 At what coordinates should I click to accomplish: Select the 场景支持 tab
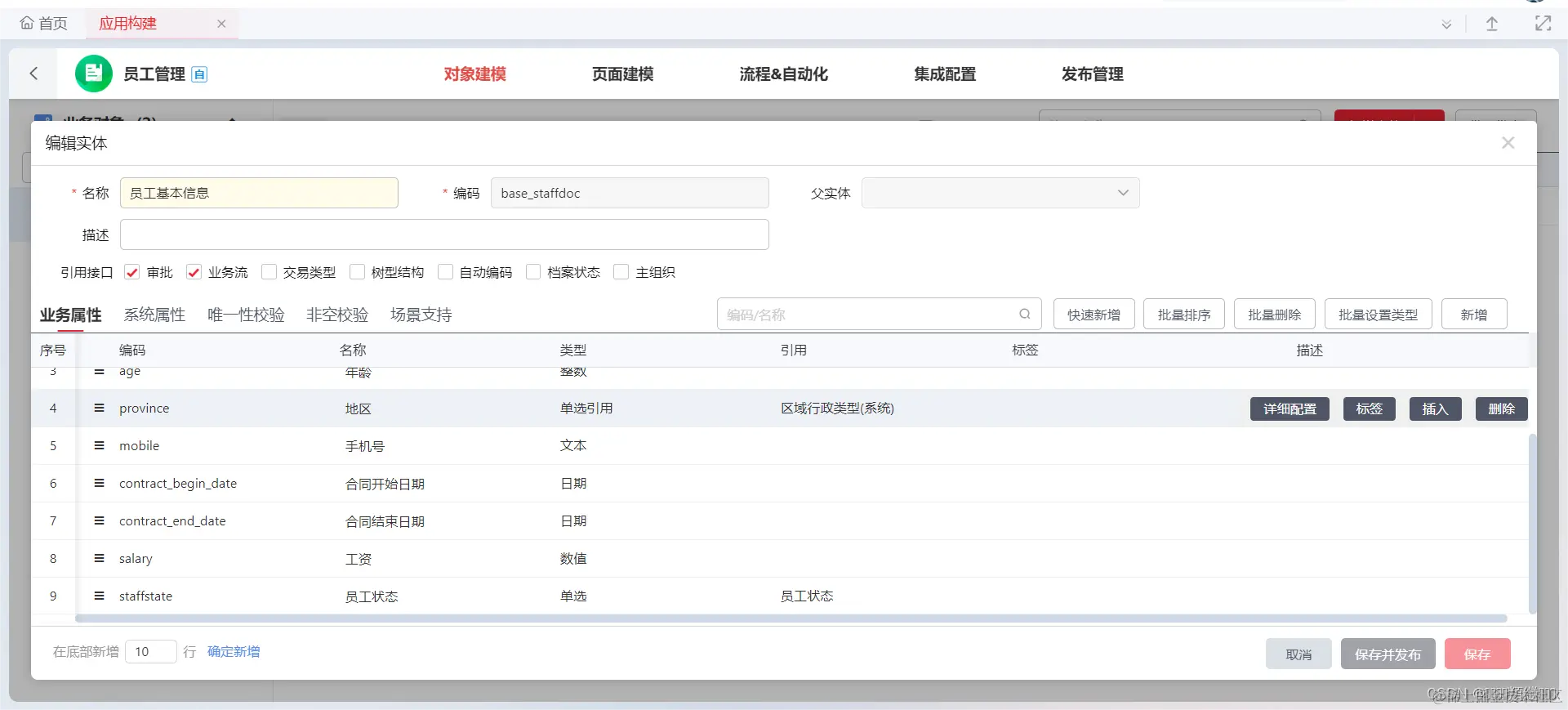(421, 315)
